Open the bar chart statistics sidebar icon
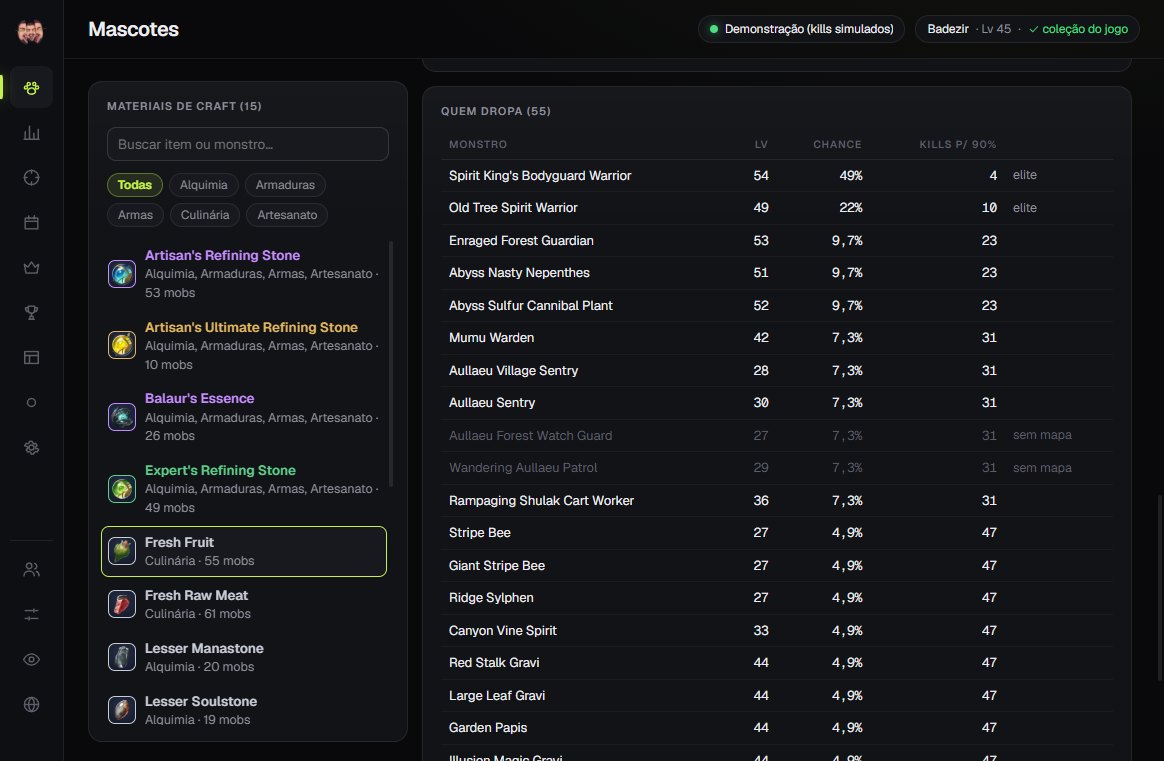Image resolution: width=1164 pixels, height=761 pixels. coord(31,133)
